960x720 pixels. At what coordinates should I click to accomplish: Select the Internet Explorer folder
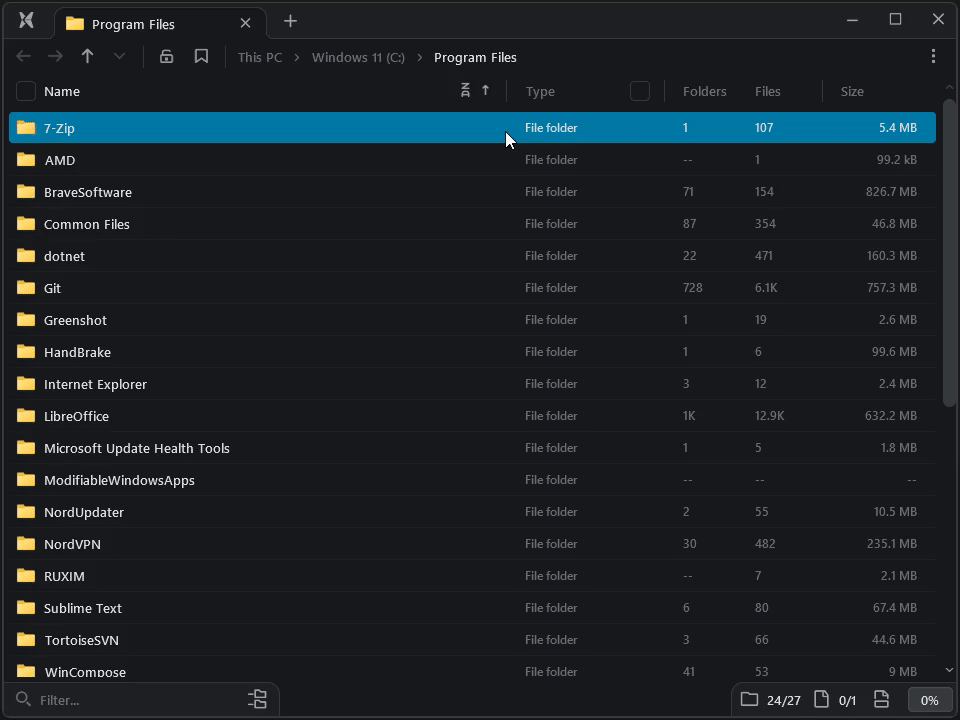coord(472,384)
